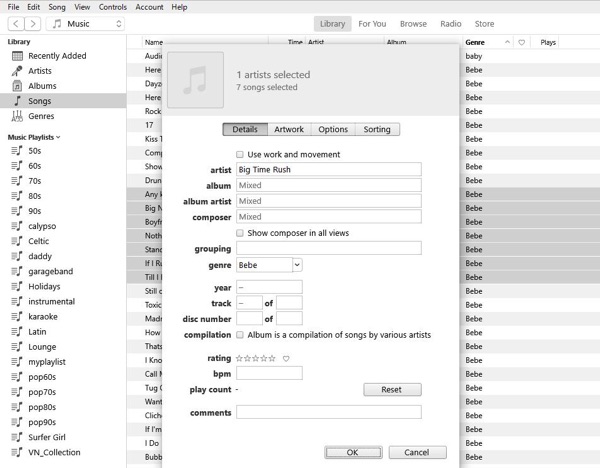Open the genre dropdown showing Bebe
The image size is (600, 468).
296,265
